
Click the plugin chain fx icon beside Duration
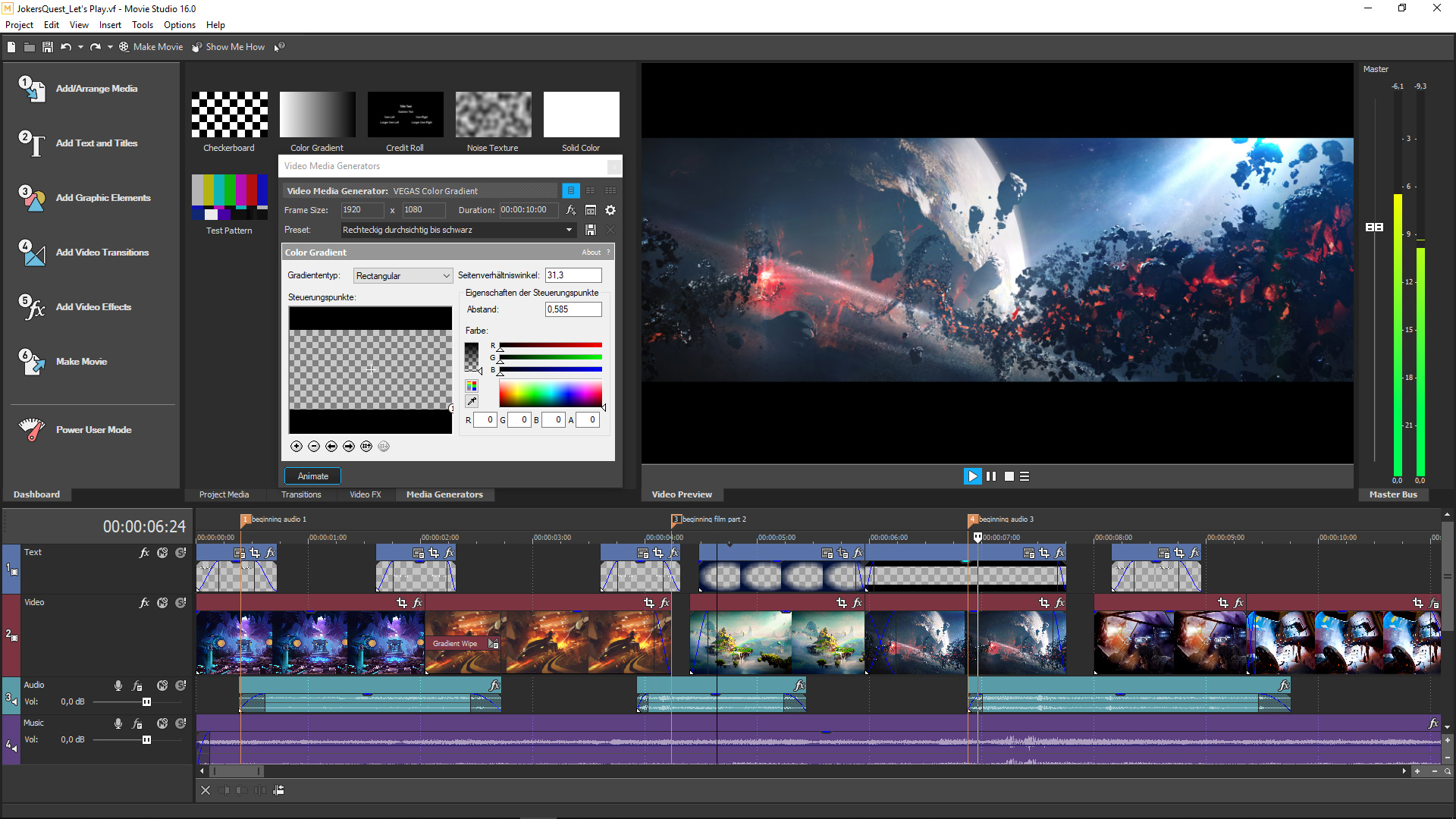pyautogui.click(x=571, y=210)
